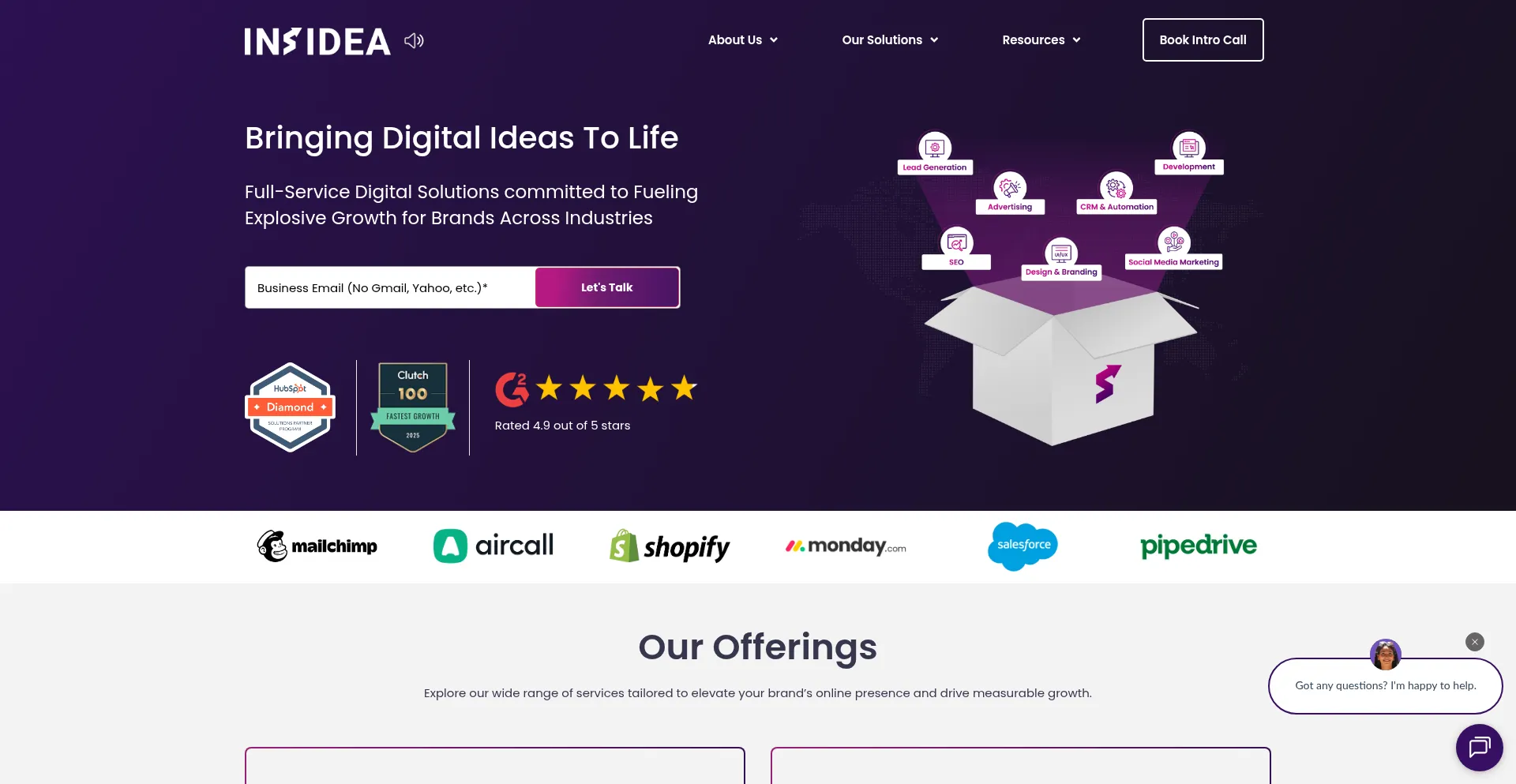
Task: Click the HubSpot Diamond partner badge
Action: point(291,407)
